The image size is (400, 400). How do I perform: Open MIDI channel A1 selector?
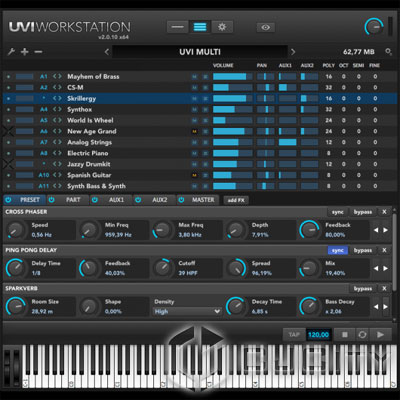tap(44, 77)
